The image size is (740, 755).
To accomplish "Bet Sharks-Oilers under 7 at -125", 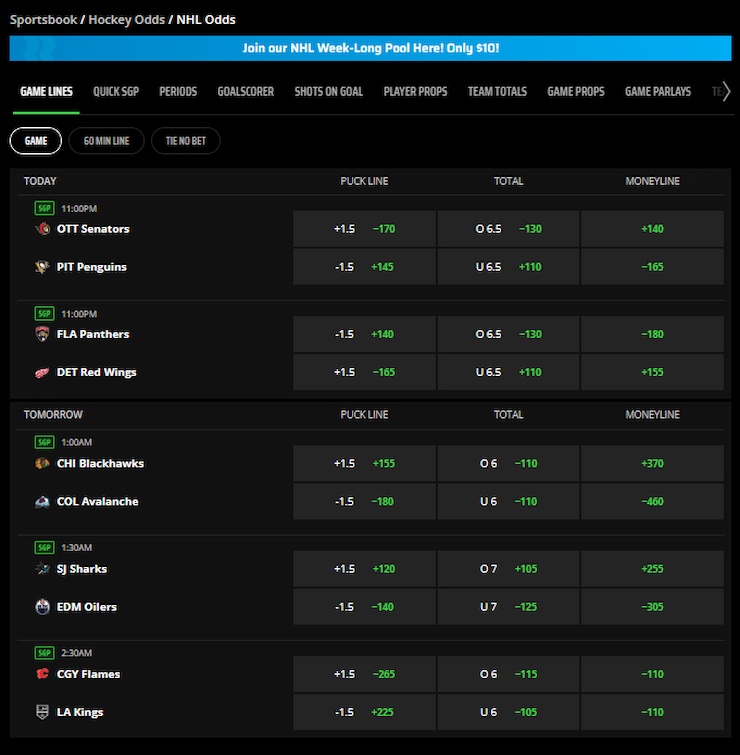I will 508,607.
